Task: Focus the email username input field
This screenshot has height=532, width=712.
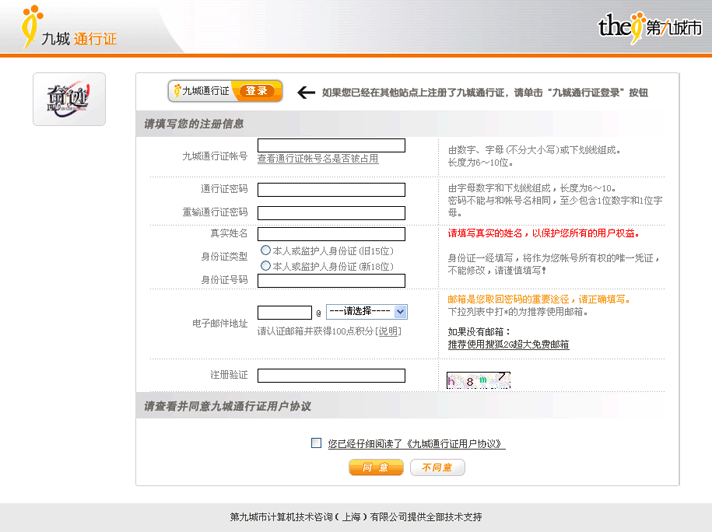Action: pyautogui.click(x=285, y=312)
